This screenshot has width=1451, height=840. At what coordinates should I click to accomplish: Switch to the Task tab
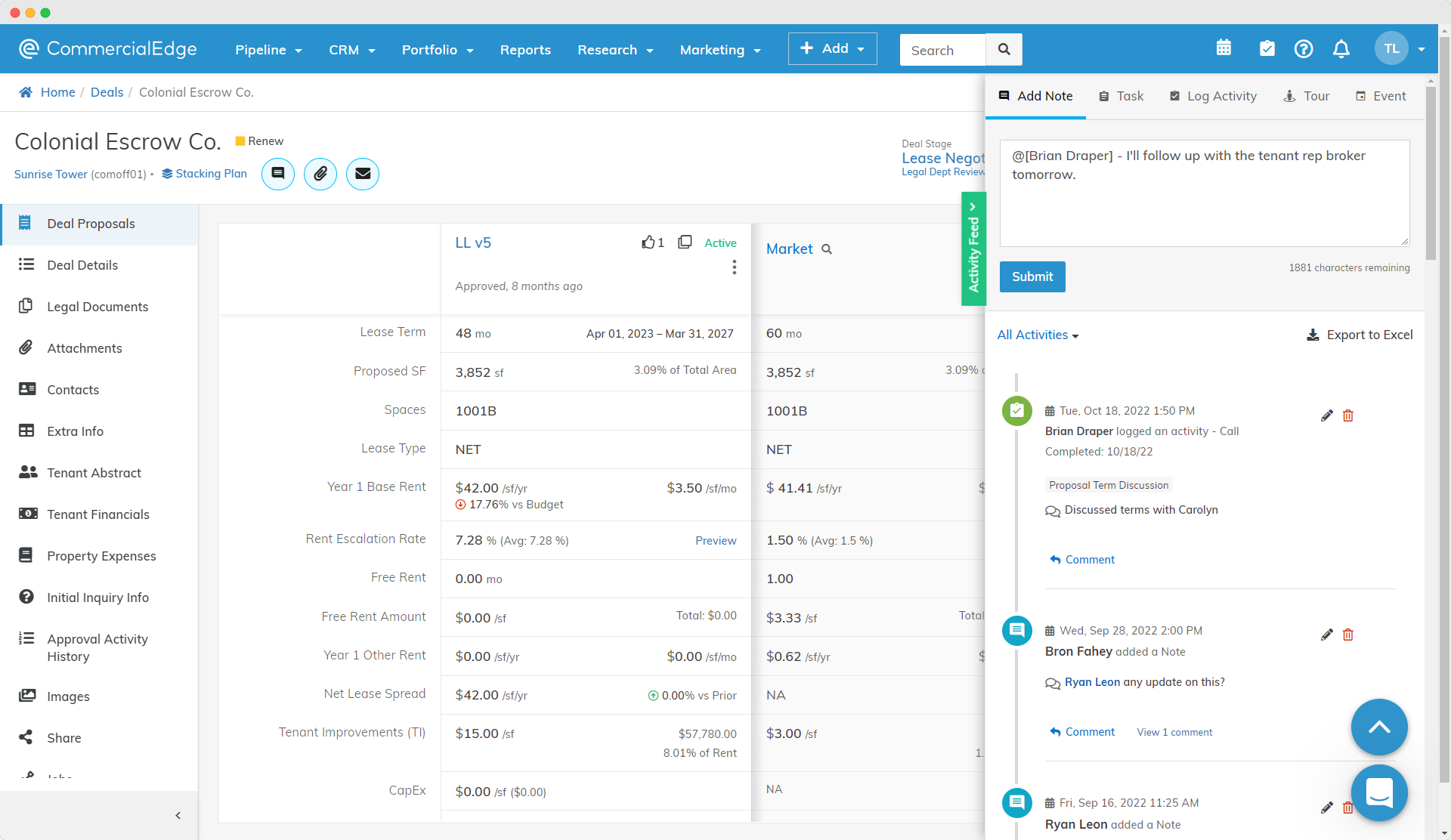click(1121, 96)
